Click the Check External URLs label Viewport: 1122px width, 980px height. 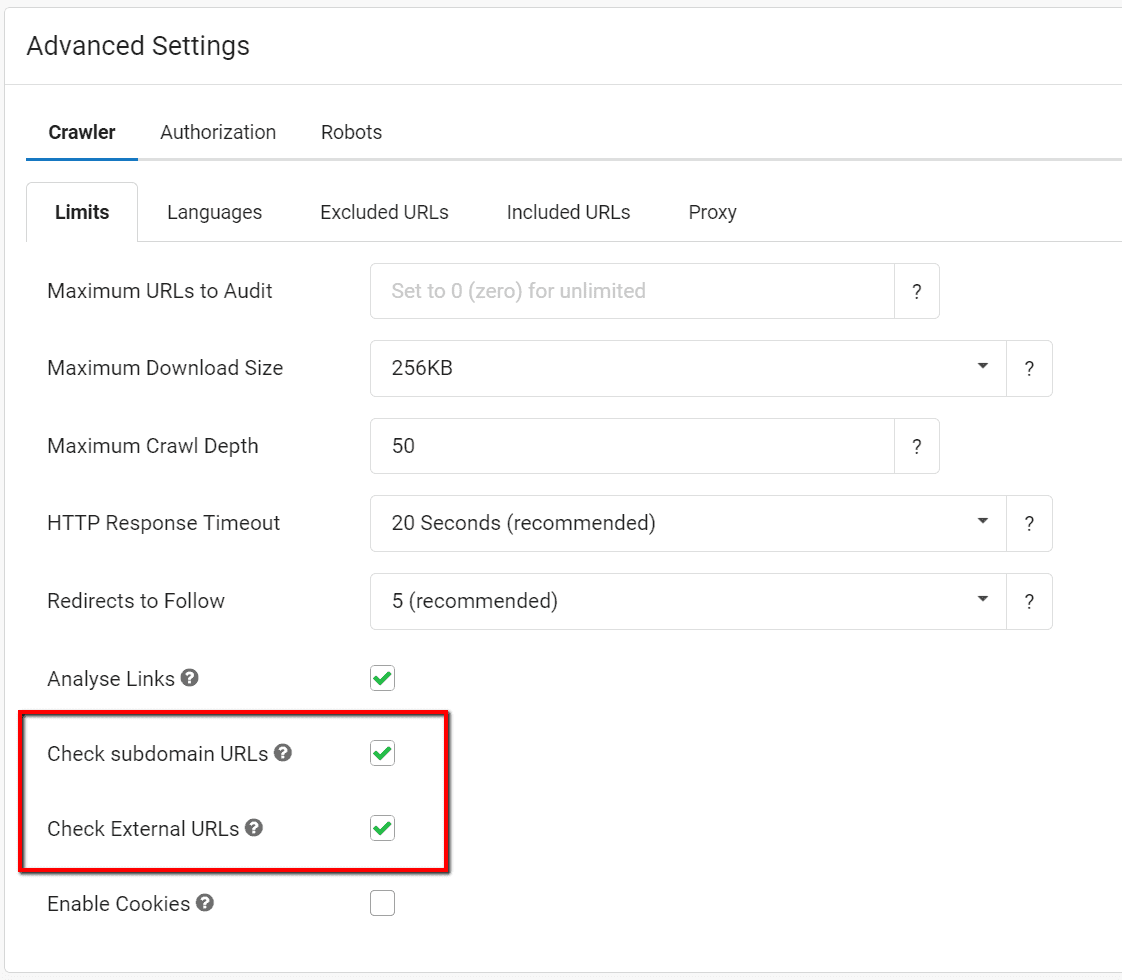tap(143, 829)
